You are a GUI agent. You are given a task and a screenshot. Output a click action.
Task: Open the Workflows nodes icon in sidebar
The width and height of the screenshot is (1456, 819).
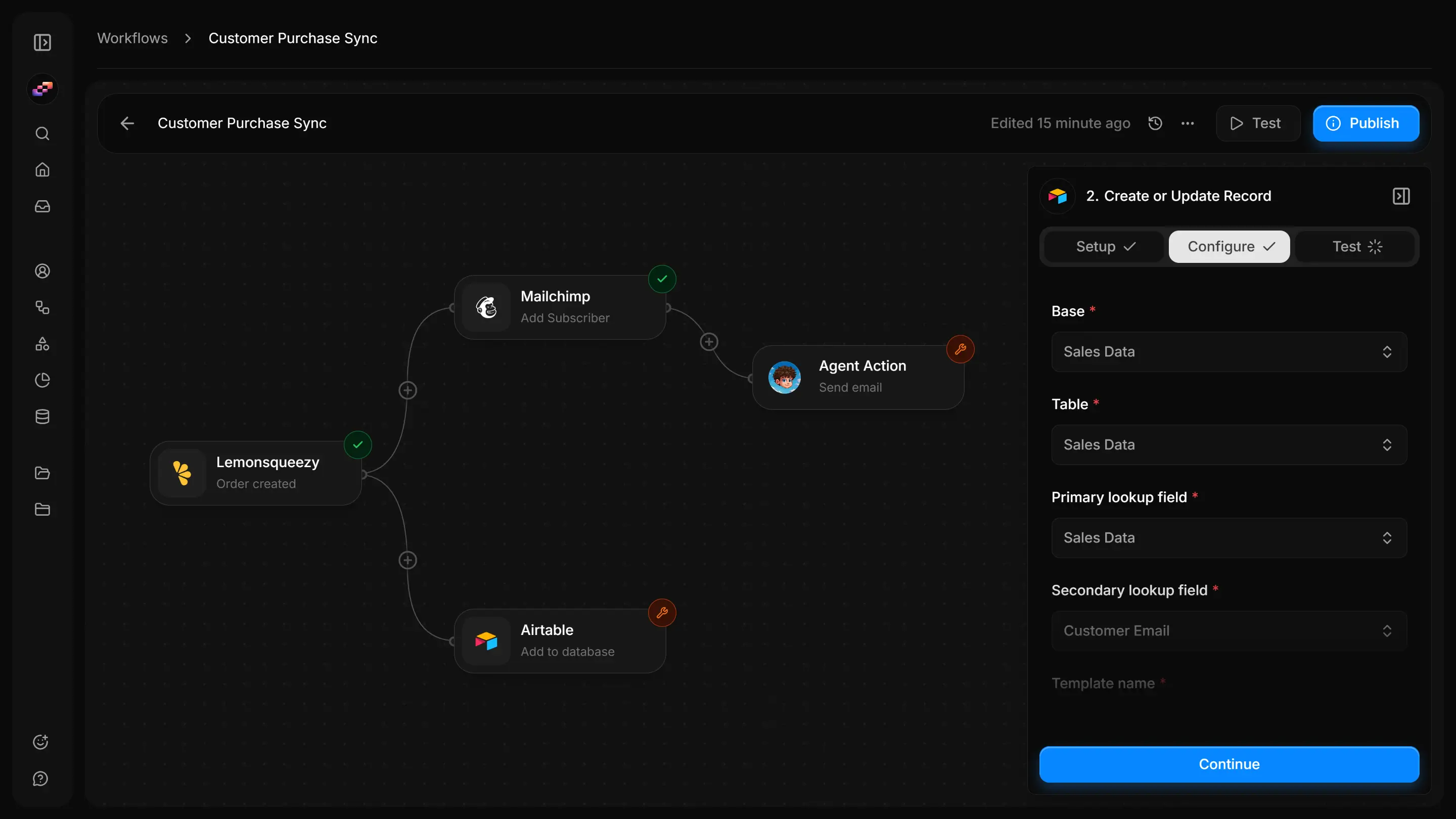coord(42,307)
